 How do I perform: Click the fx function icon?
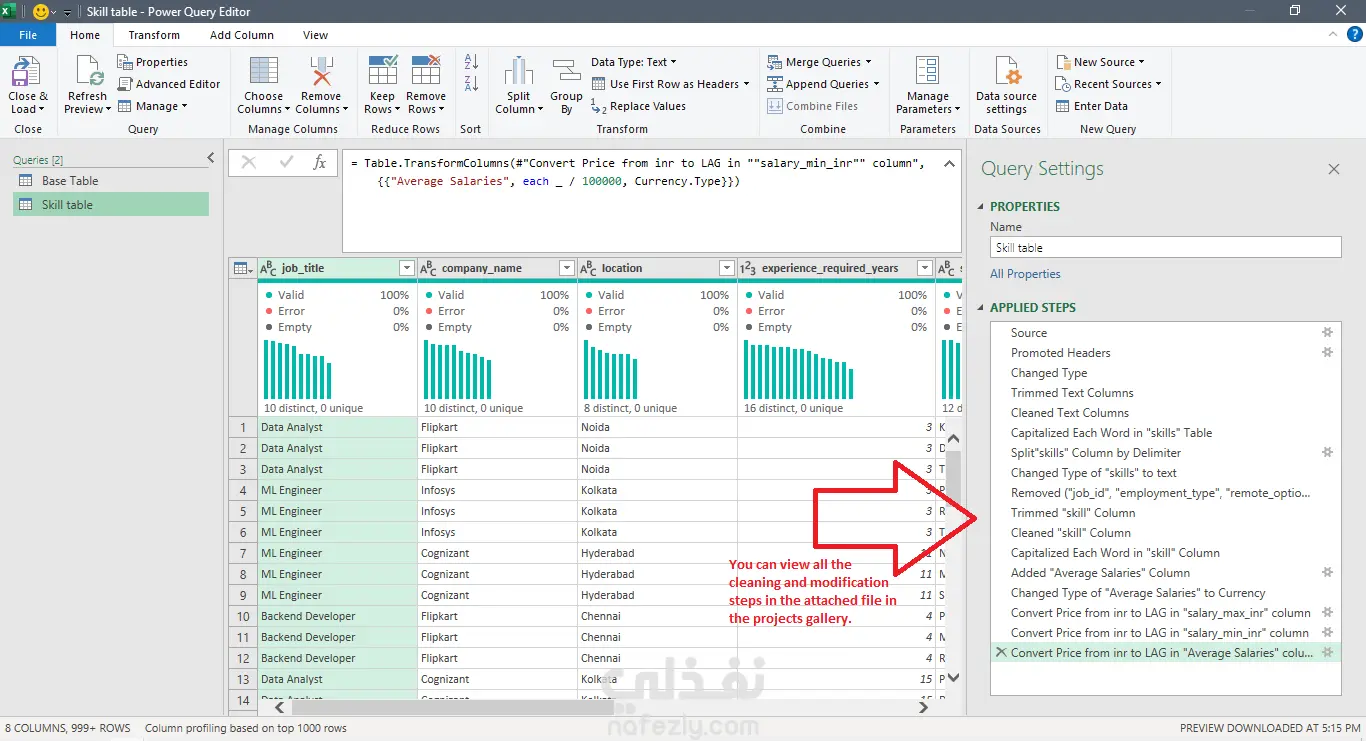(319, 162)
